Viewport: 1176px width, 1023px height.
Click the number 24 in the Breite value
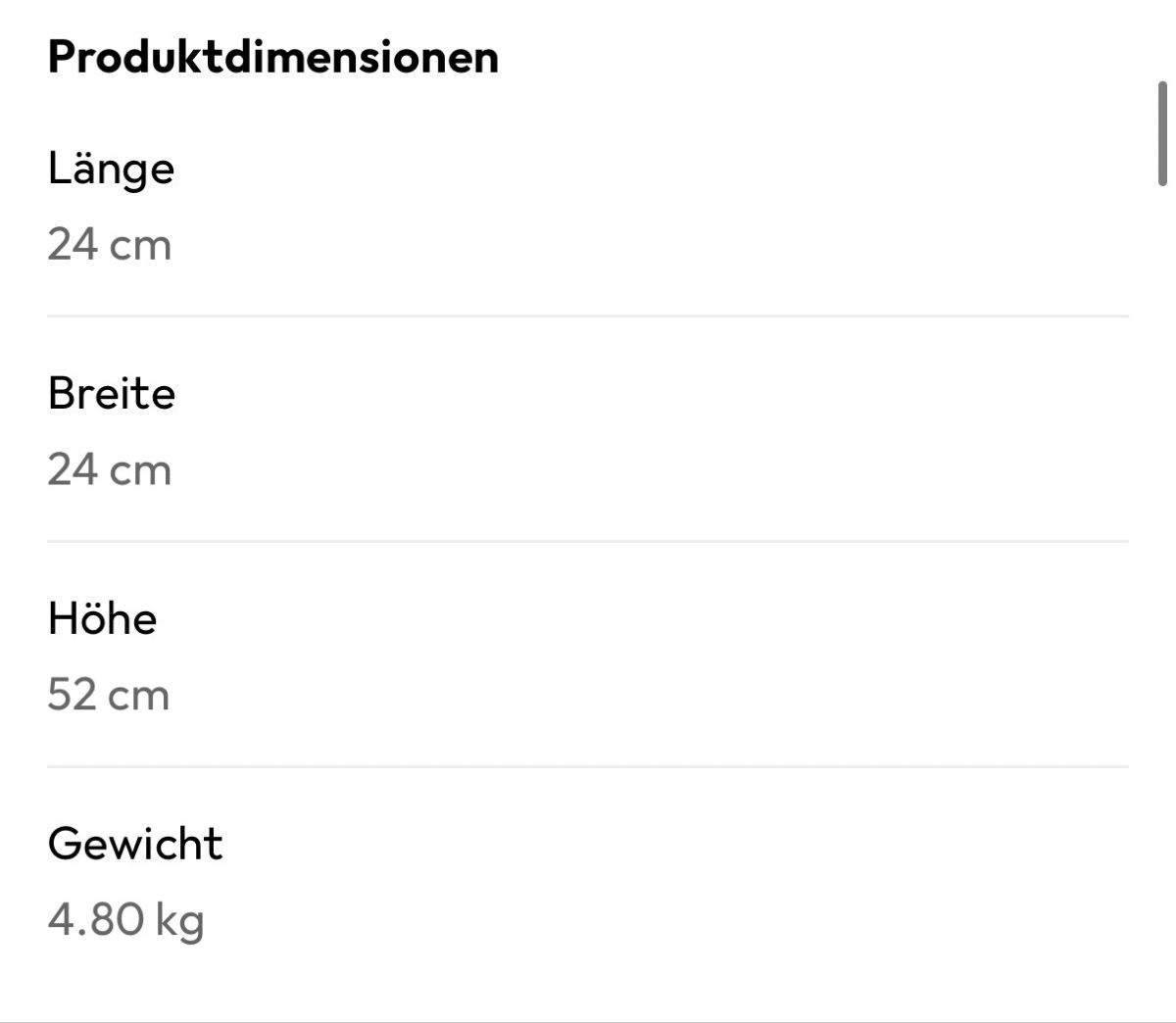(73, 469)
